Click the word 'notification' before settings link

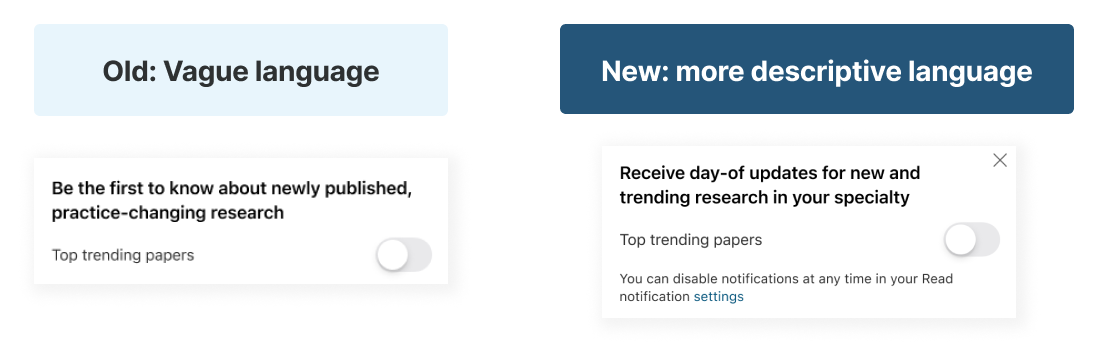click(x=655, y=296)
